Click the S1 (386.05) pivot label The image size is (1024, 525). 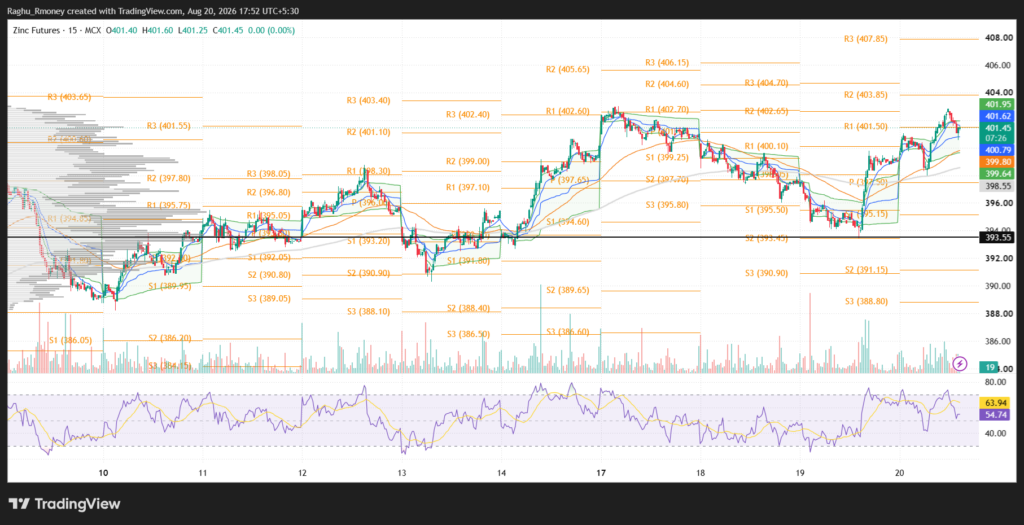tap(71, 341)
